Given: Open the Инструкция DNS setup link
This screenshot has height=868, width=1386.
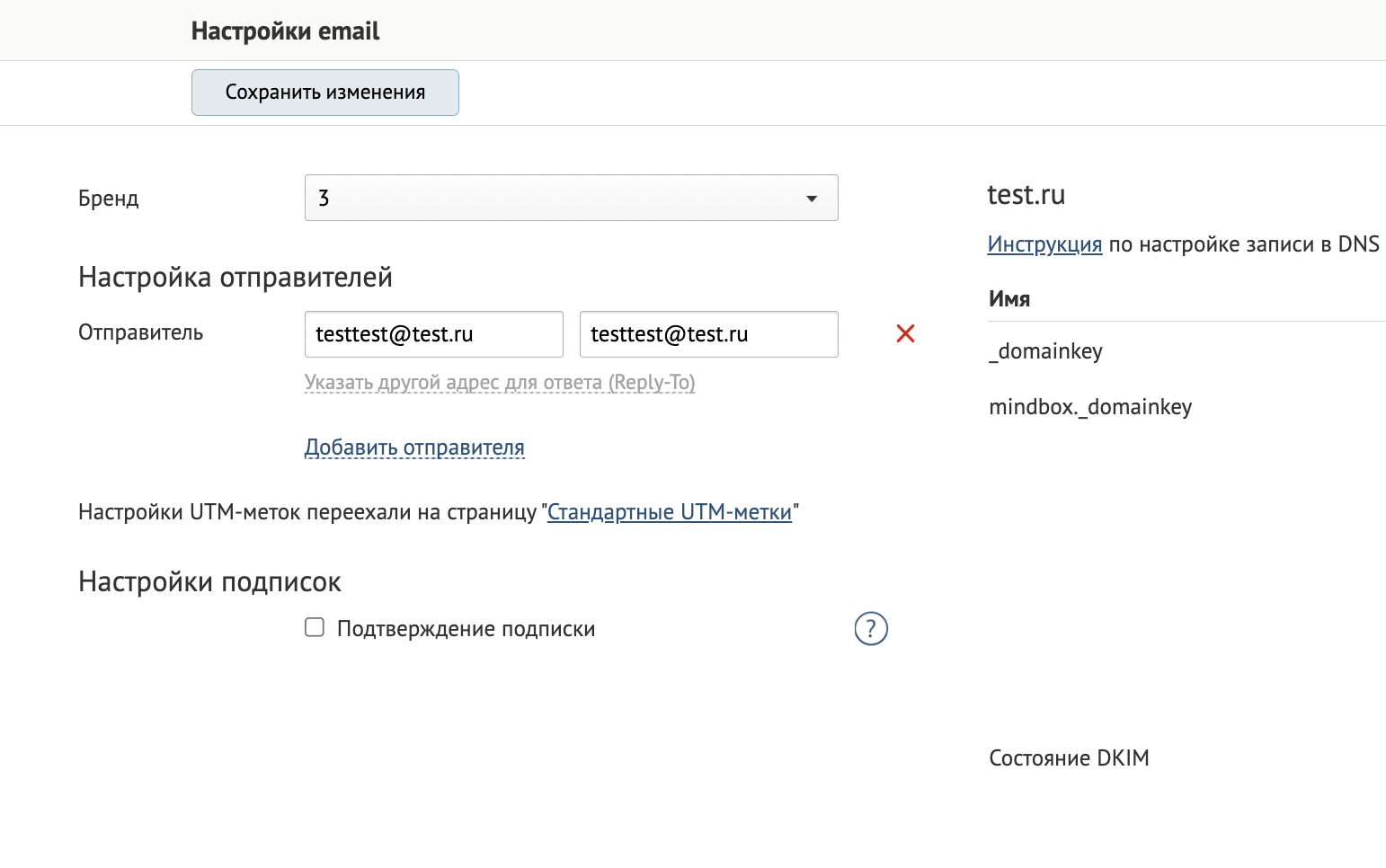Looking at the screenshot, I should [1044, 244].
